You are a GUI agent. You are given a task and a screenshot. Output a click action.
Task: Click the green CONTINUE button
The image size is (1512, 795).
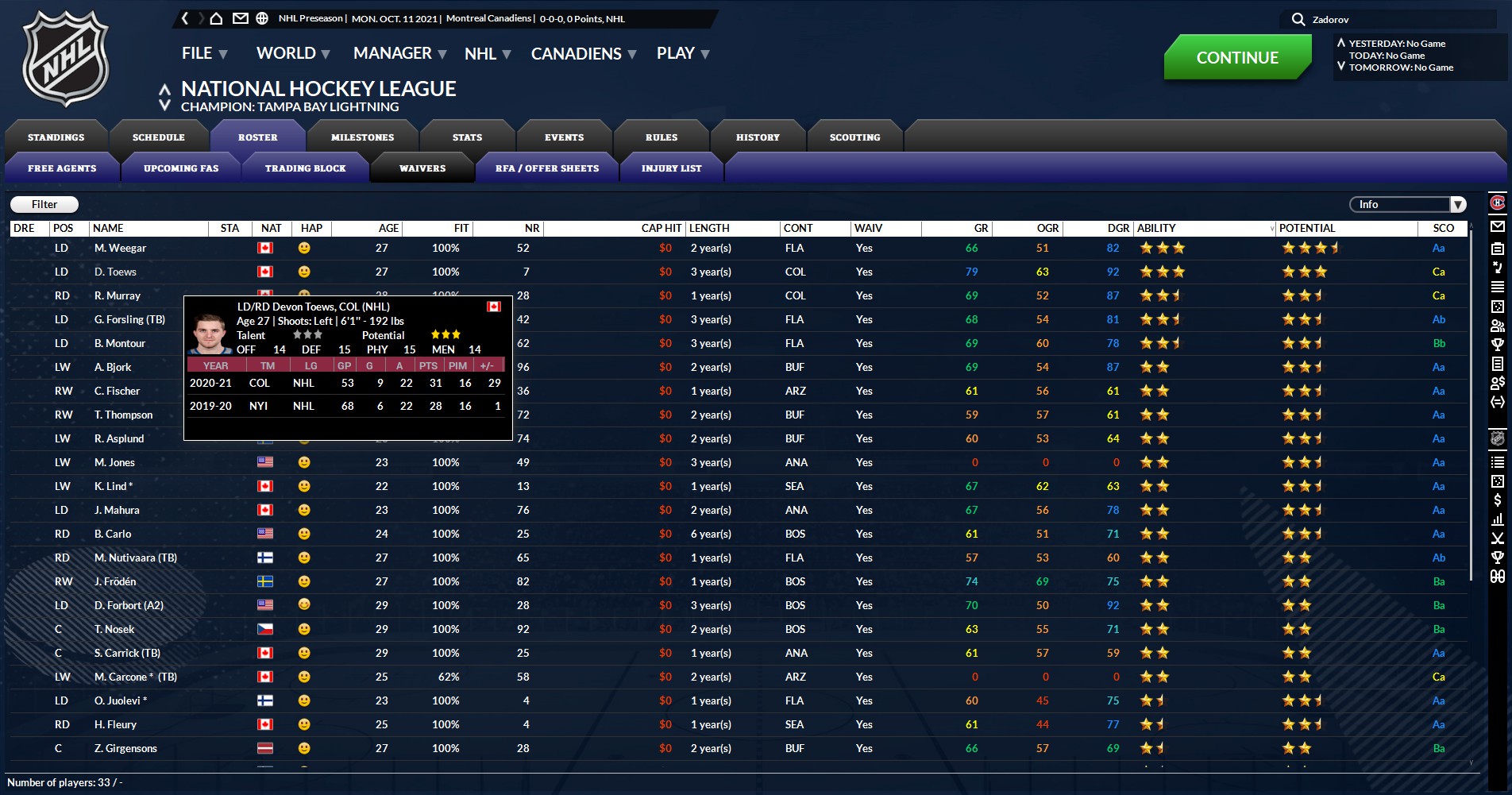click(1237, 57)
